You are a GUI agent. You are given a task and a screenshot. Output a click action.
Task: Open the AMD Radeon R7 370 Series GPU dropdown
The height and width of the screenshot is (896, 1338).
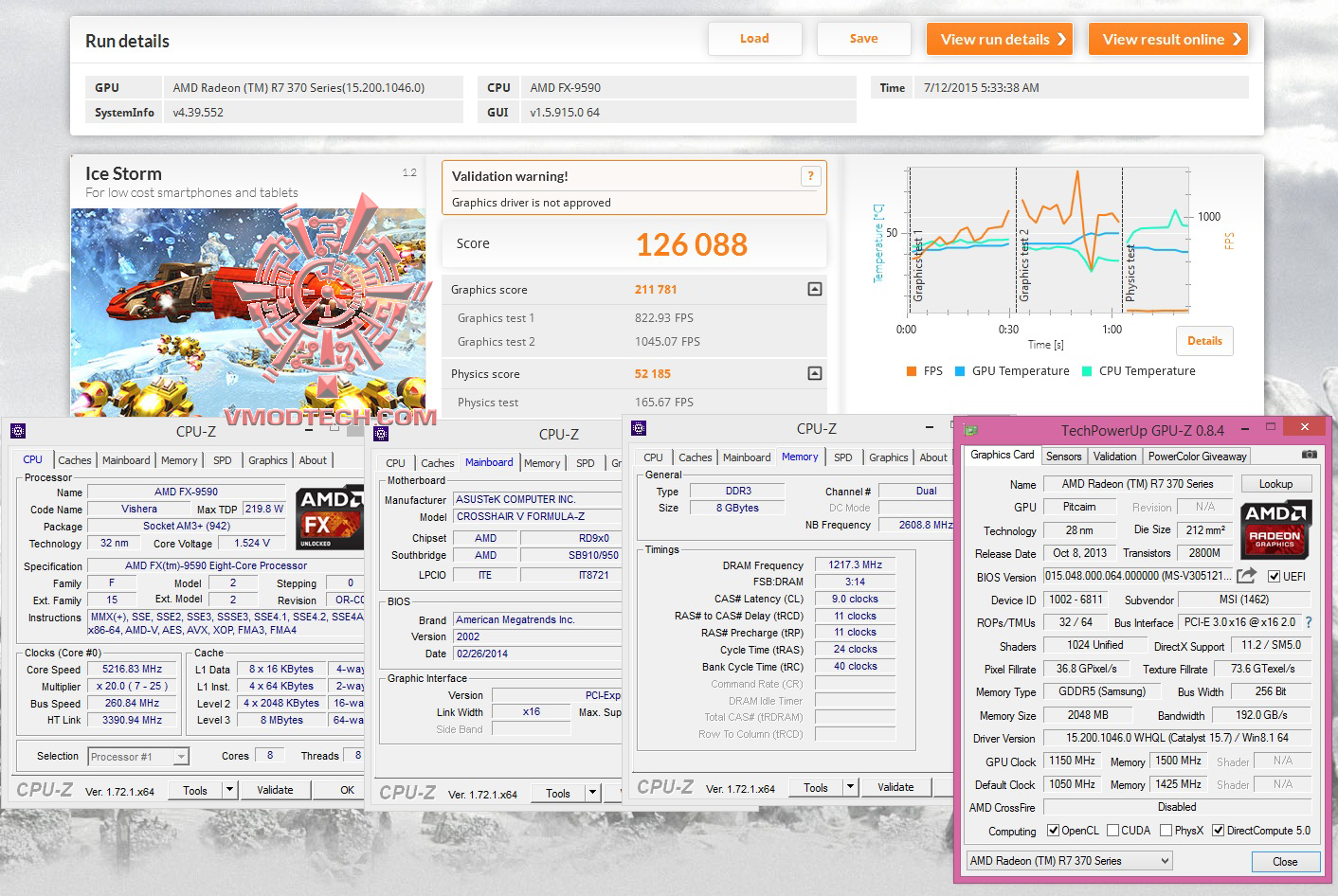1069,861
